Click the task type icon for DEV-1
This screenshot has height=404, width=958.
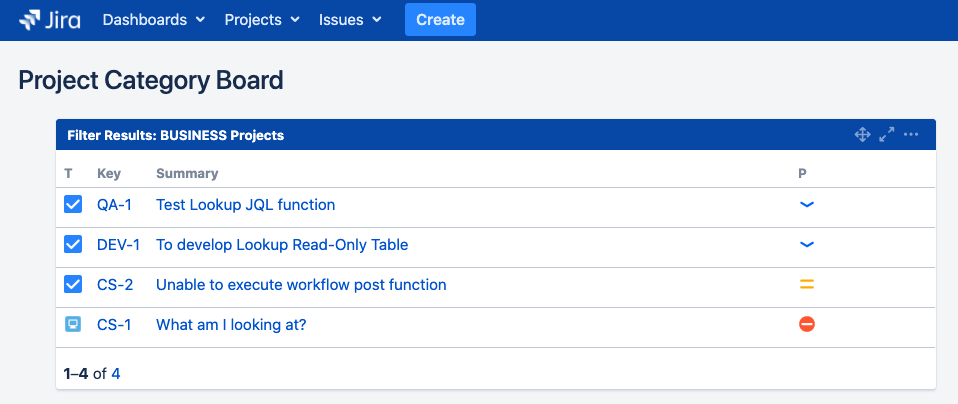(72, 245)
